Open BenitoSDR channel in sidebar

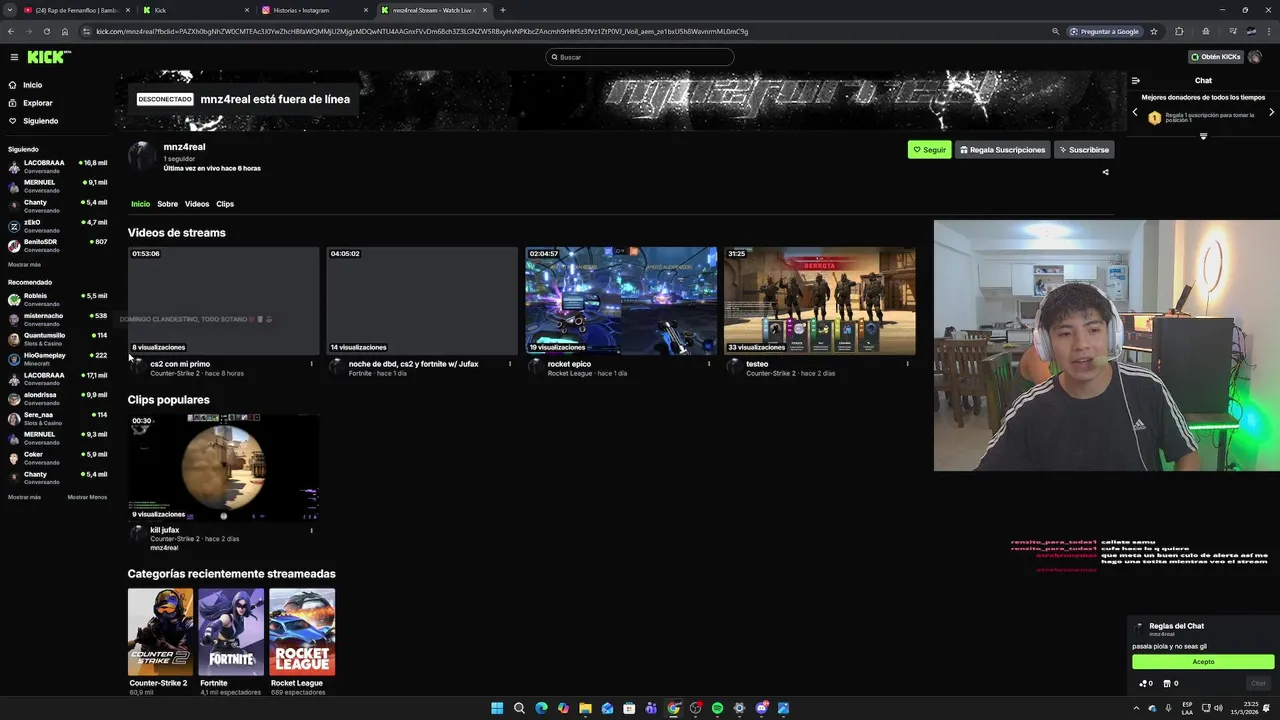pyautogui.click(x=57, y=246)
